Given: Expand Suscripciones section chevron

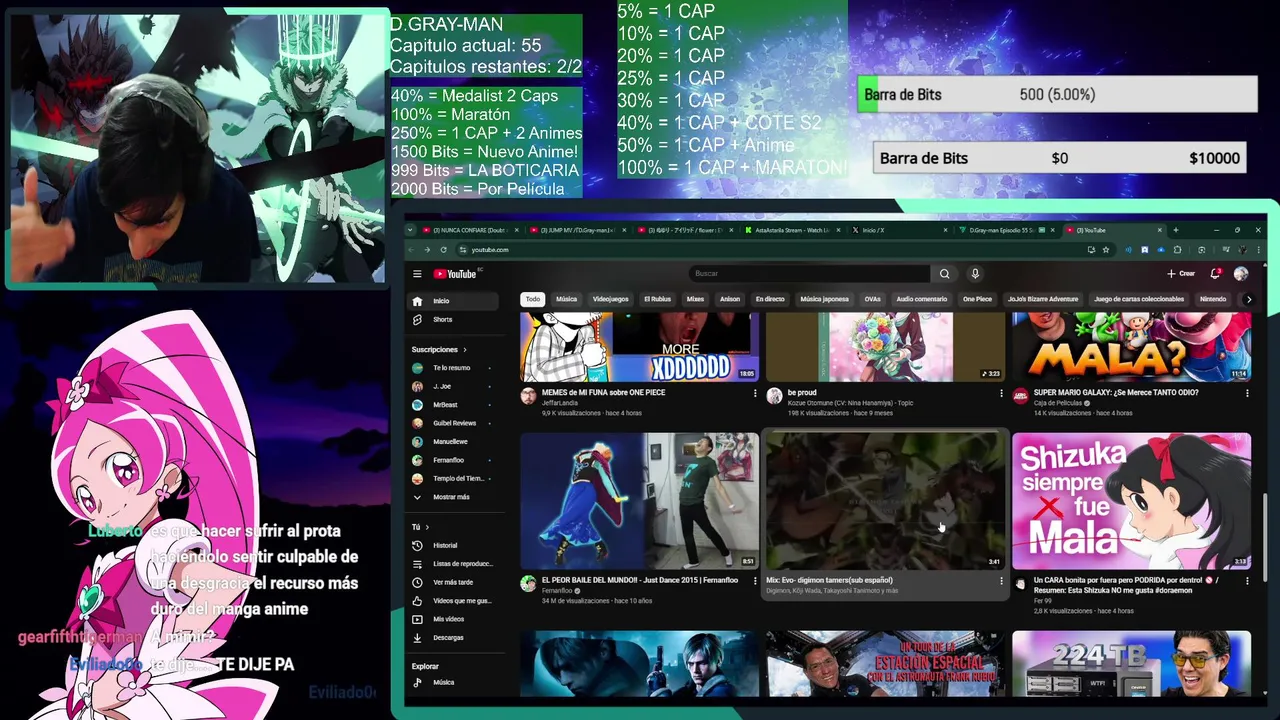Looking at the screenshot, I should pos(465,350).
